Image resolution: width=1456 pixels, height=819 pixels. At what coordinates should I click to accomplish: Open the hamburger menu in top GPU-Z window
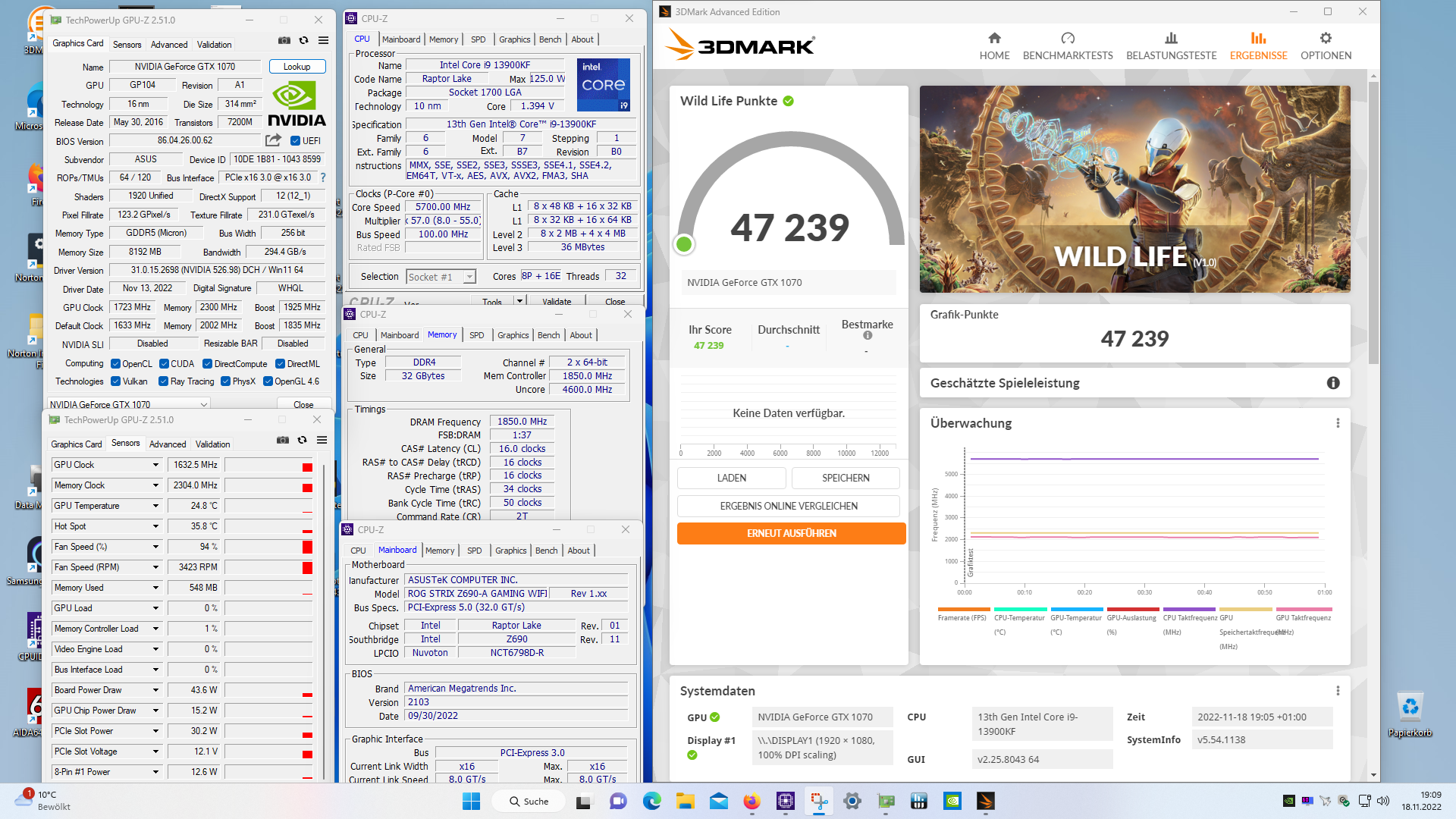(323, 40)
